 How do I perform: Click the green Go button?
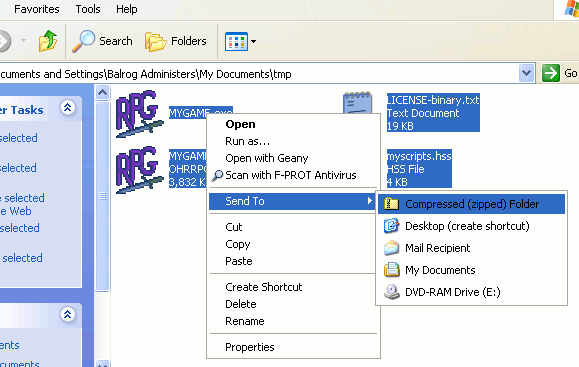[x=559, y=73]
